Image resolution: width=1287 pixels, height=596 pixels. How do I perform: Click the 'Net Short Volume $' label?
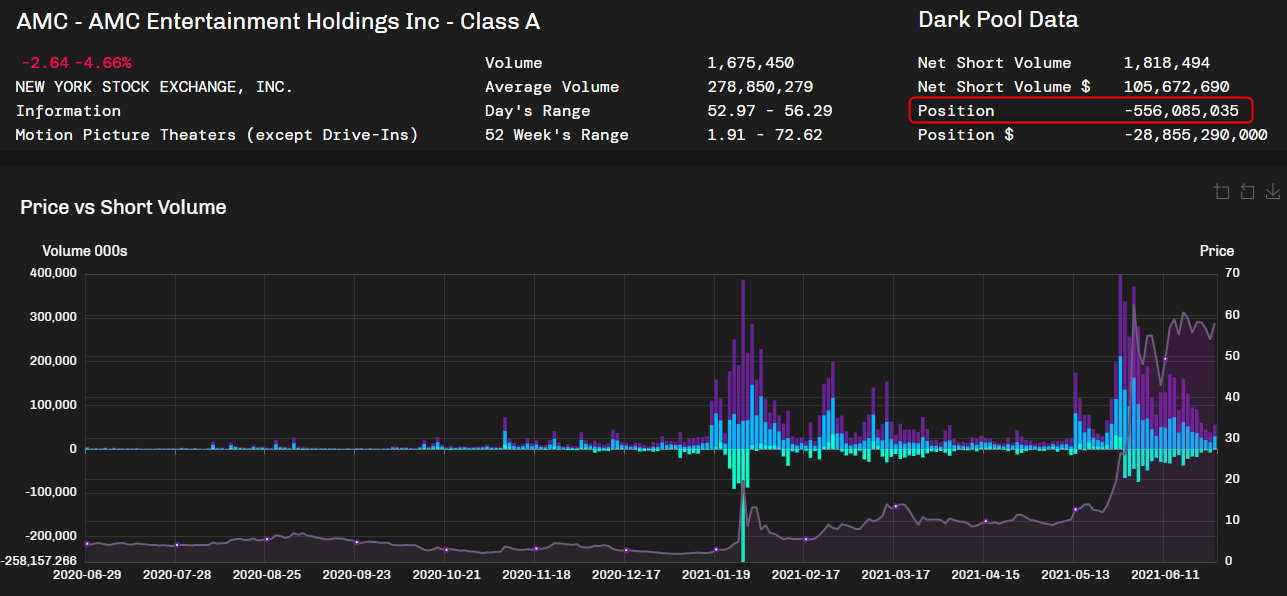(1004, 87)
